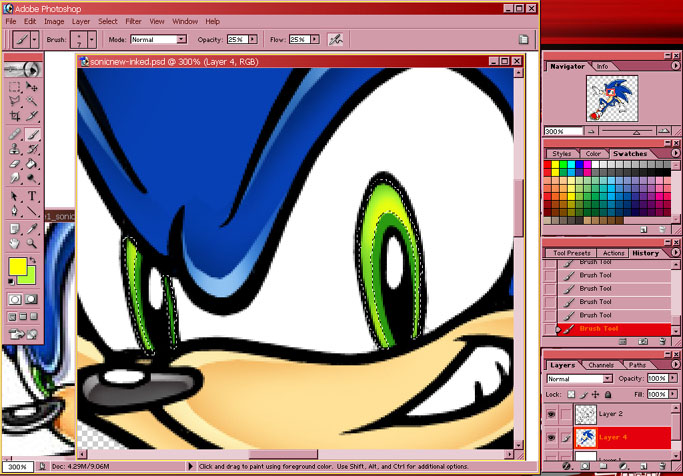This screenshot has height=476, width=683.
Task: Toggle lock image pixels brush icon
Action: click(584, 395)
